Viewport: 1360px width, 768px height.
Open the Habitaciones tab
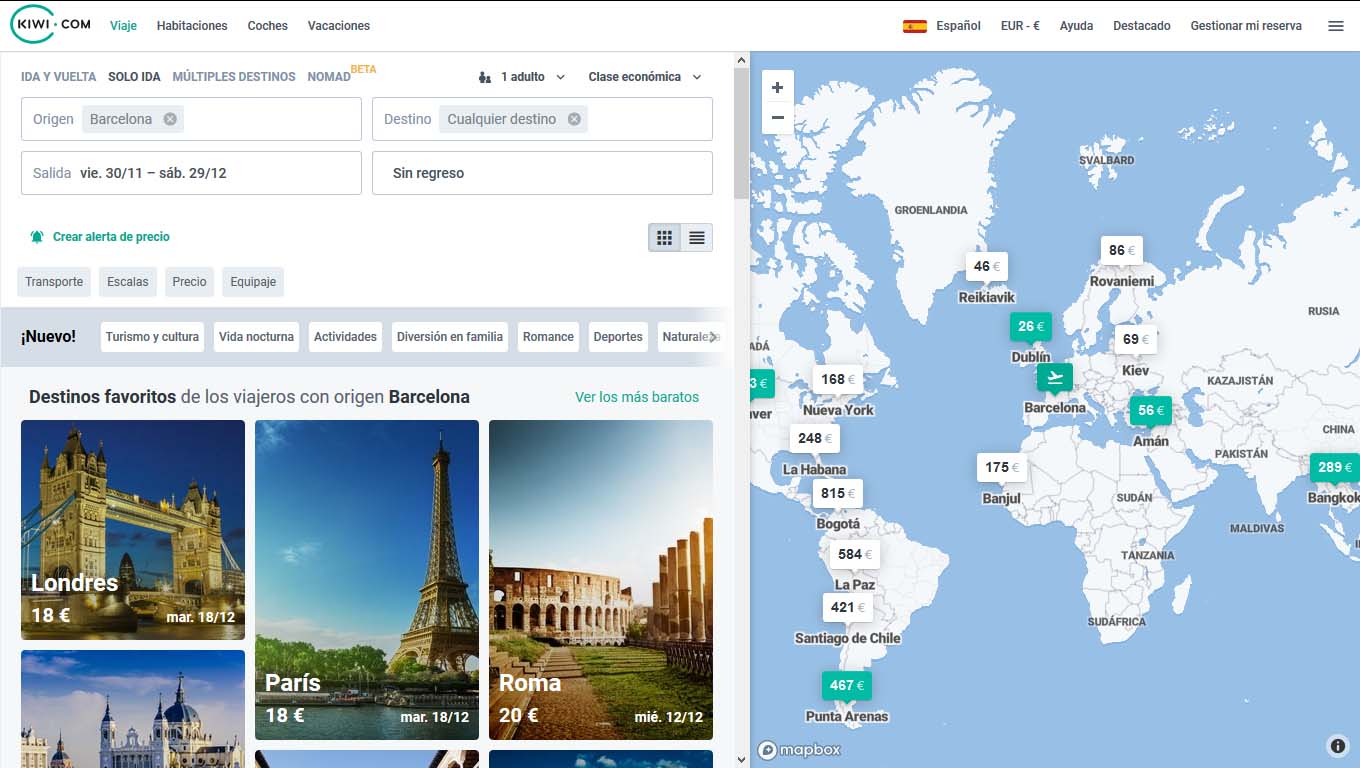192,26
